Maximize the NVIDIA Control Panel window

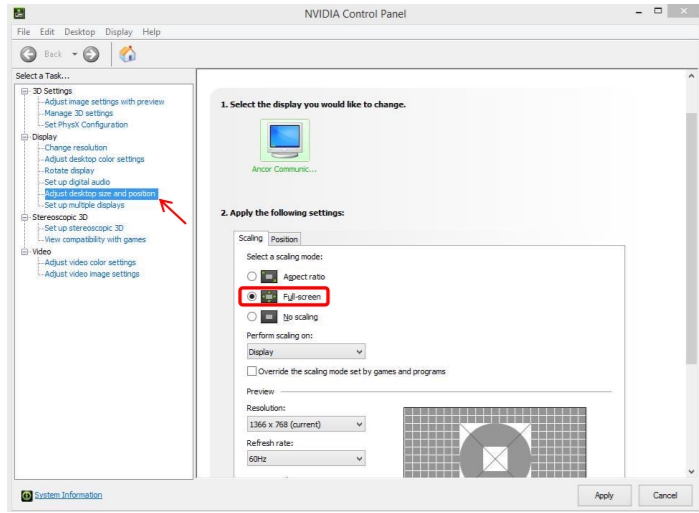coord(658,11)
